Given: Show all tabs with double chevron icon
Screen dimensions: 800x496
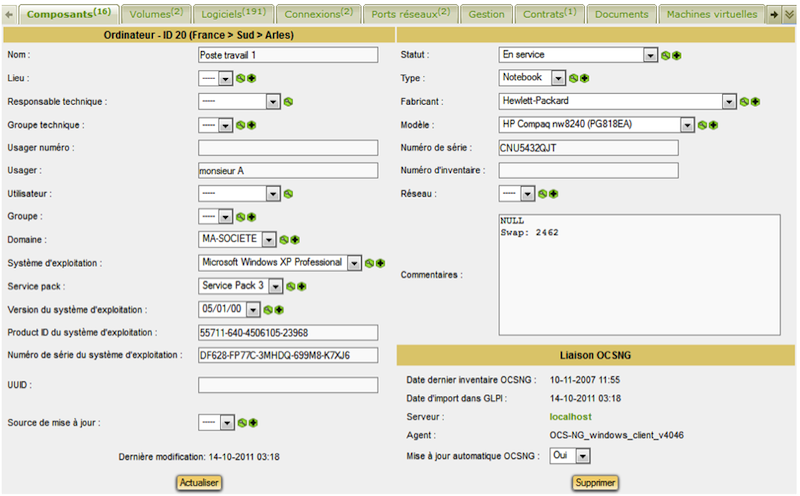Looking at the screenshot, I should pos(790,14).
